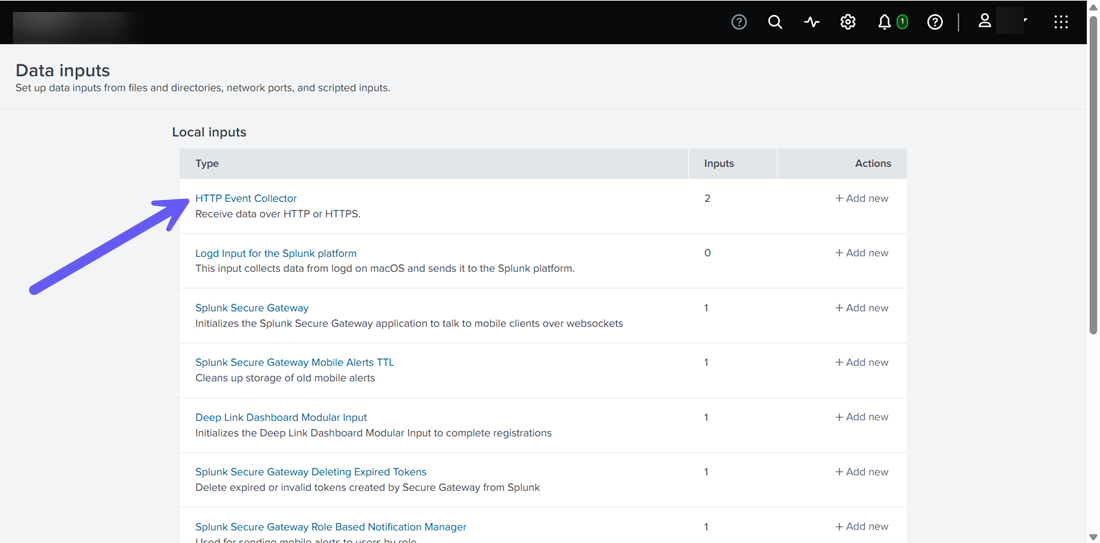The height and width of the screenshot is (543, 1100).
Task: Open the user account menu icon
Action: 985,20
